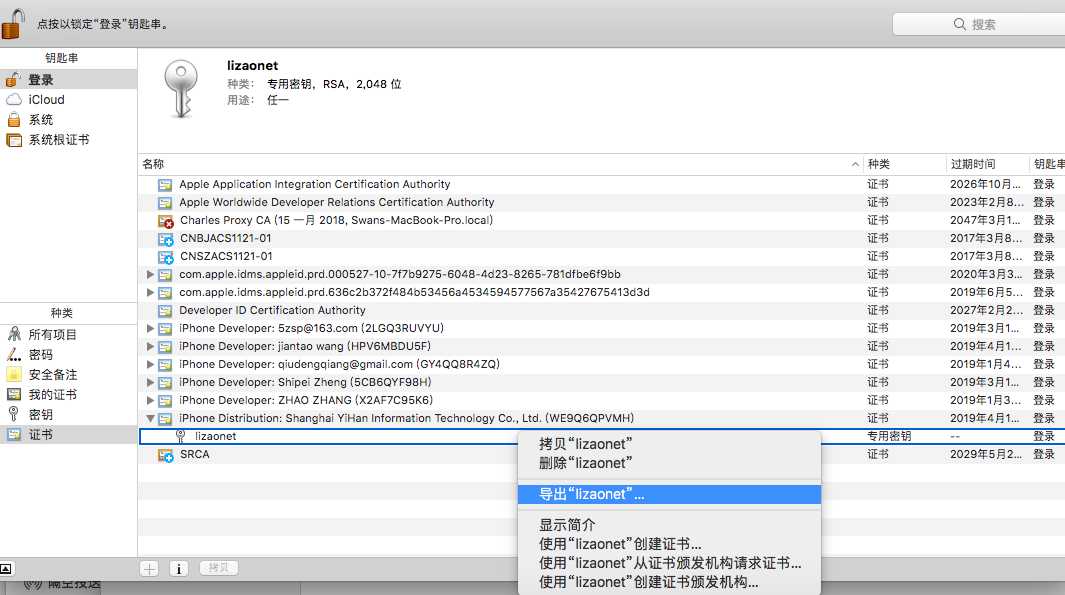Viewport: 1065px width, 595px height.
Task: Click lizaonet title in detail header
Action: pyautogui.click(x=253, y=65)
